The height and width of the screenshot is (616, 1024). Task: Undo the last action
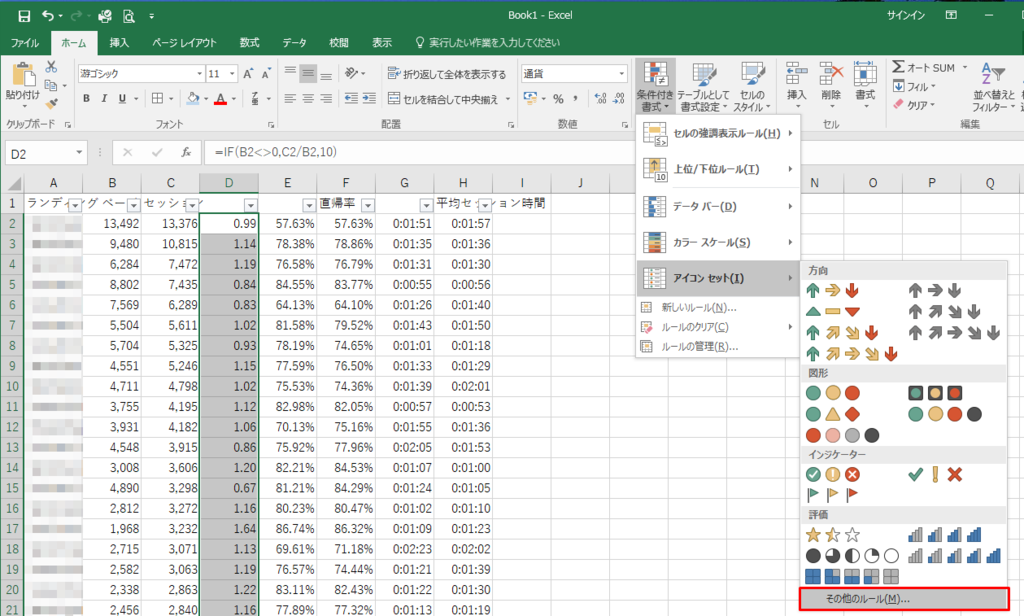click(48, 16)
